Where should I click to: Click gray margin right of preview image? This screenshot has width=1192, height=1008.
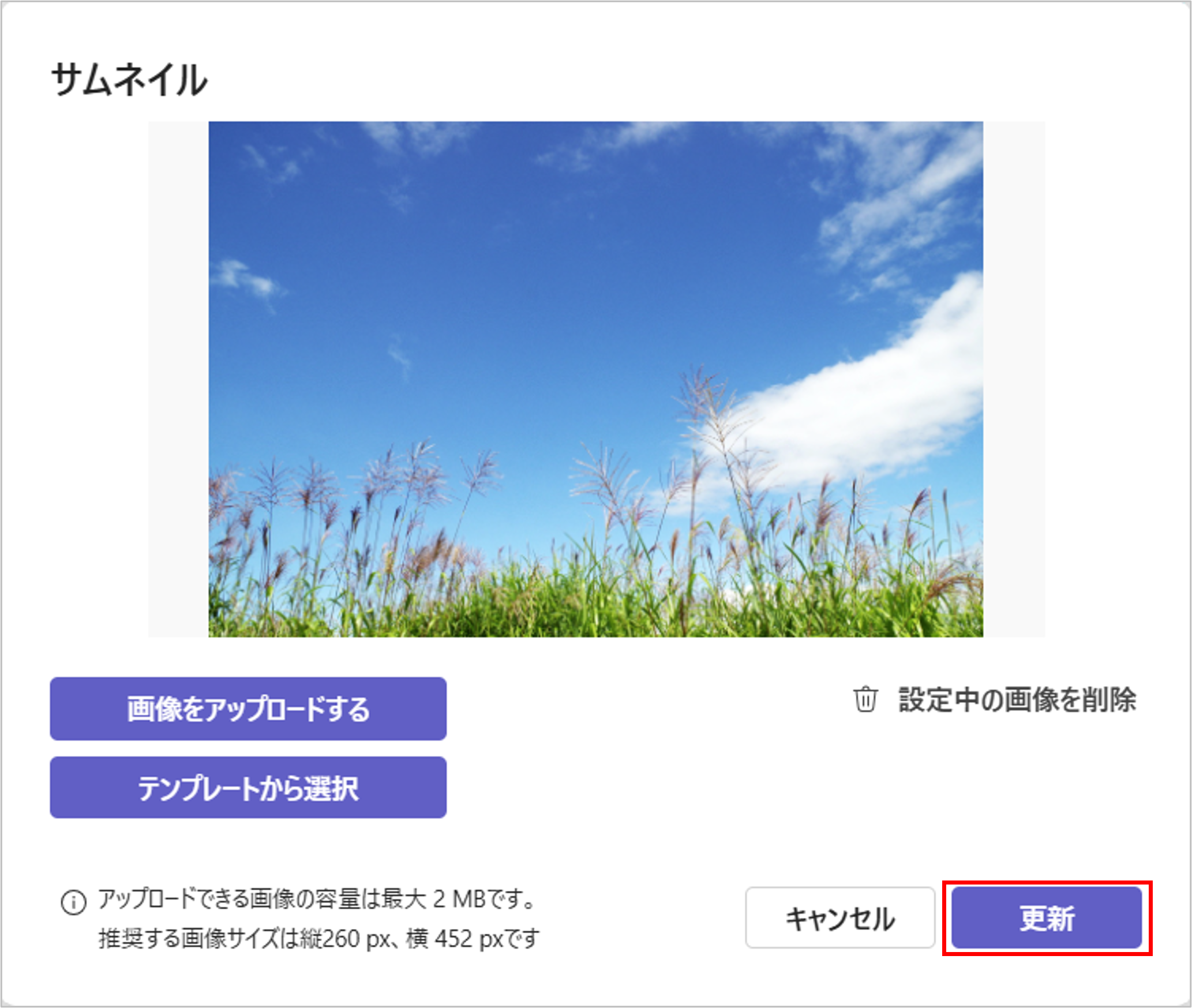tap(1014, 379)
